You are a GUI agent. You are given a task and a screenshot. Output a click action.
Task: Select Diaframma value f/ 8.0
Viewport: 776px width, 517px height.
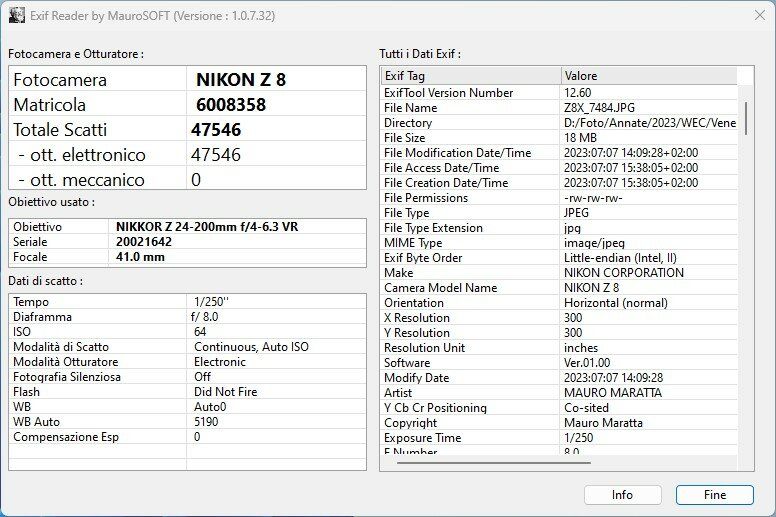pyautogui.click(x=204, y=317)
